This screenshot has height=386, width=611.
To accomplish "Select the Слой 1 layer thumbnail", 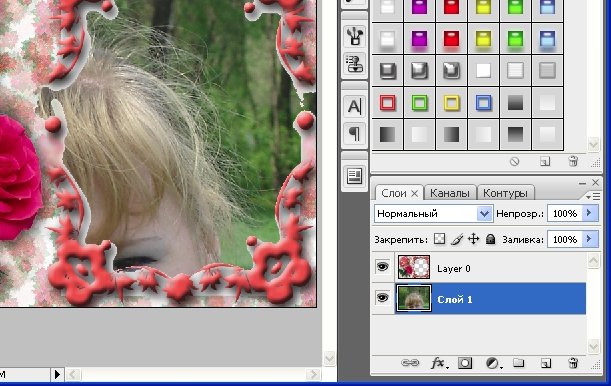I will [x=414, y=298].
